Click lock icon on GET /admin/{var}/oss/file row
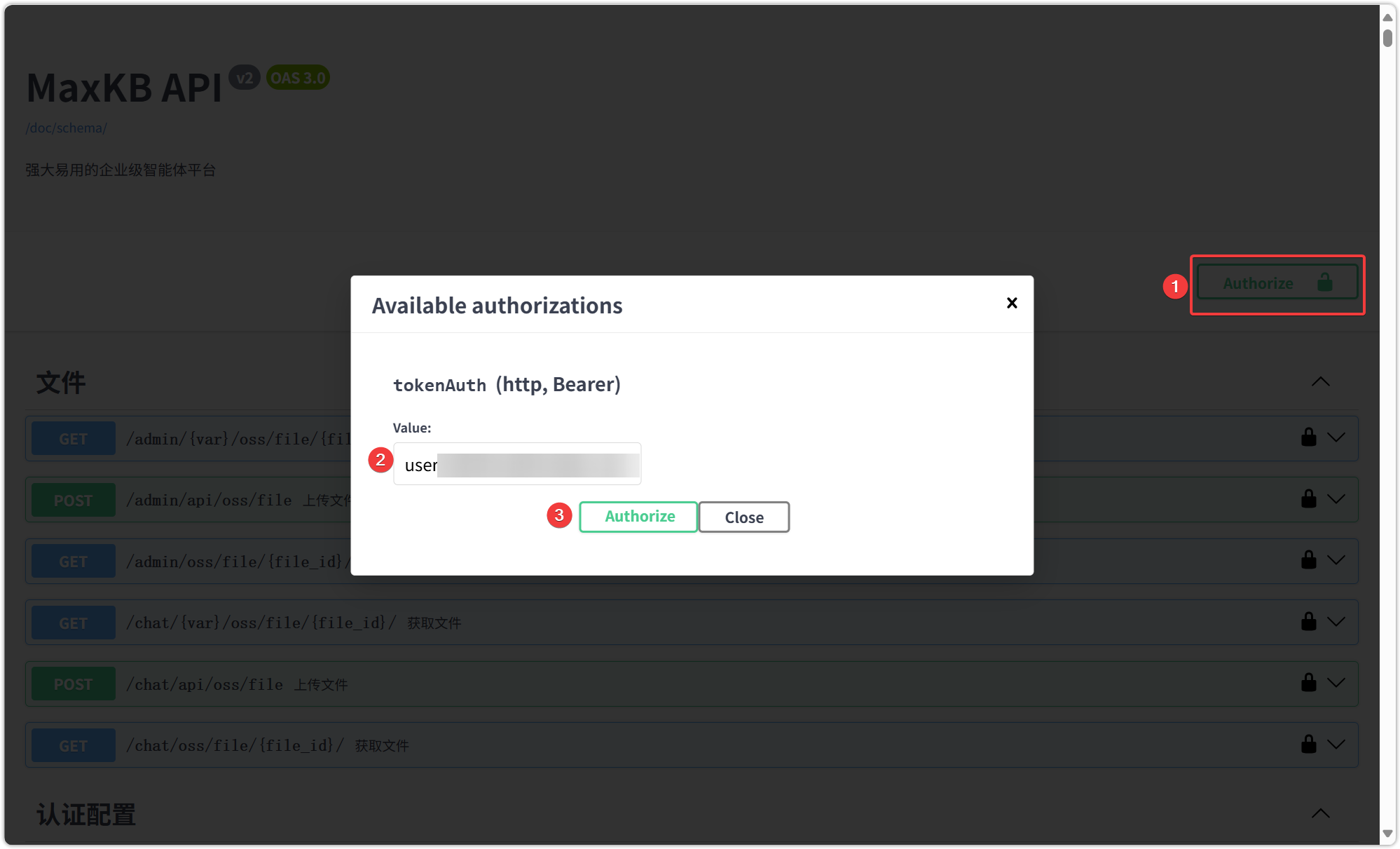Screen dimensions: 1400x849 tap(1308, 437)
